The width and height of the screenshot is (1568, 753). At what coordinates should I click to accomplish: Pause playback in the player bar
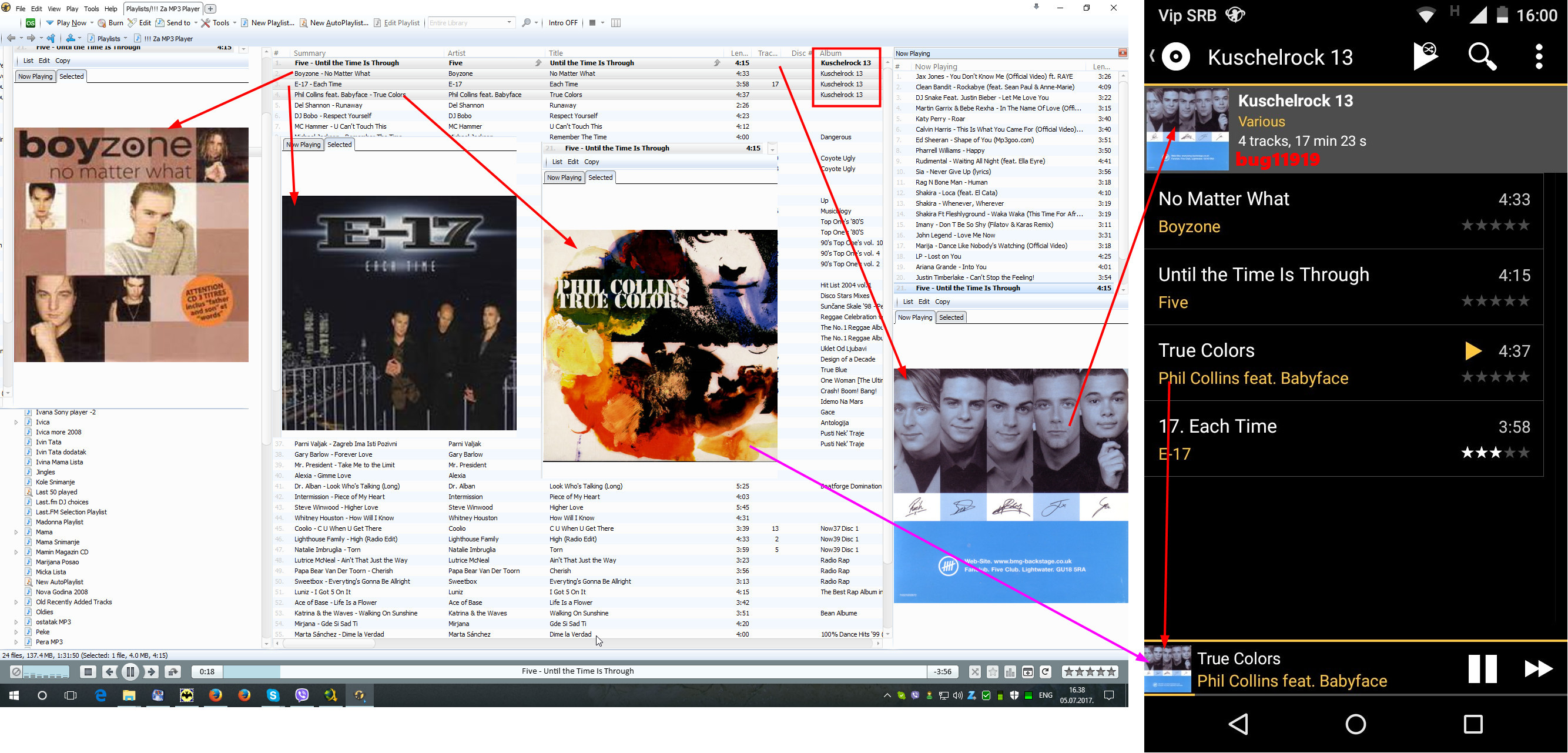point(130,671)
